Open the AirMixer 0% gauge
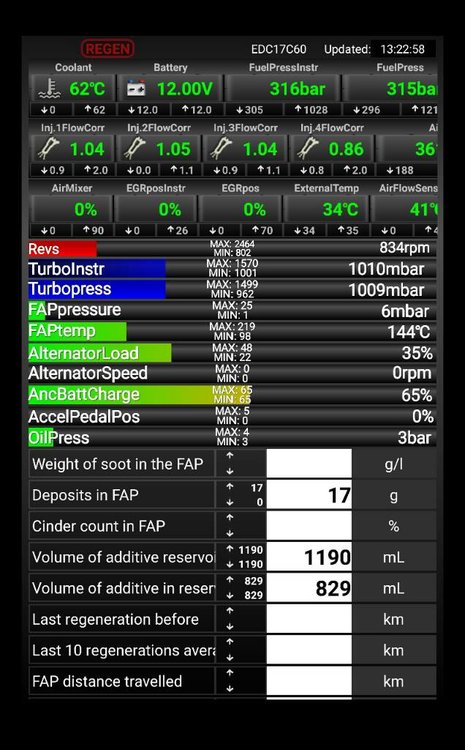Screen dimensions: 465x750 pyautogui.click(x=72, y=210)
